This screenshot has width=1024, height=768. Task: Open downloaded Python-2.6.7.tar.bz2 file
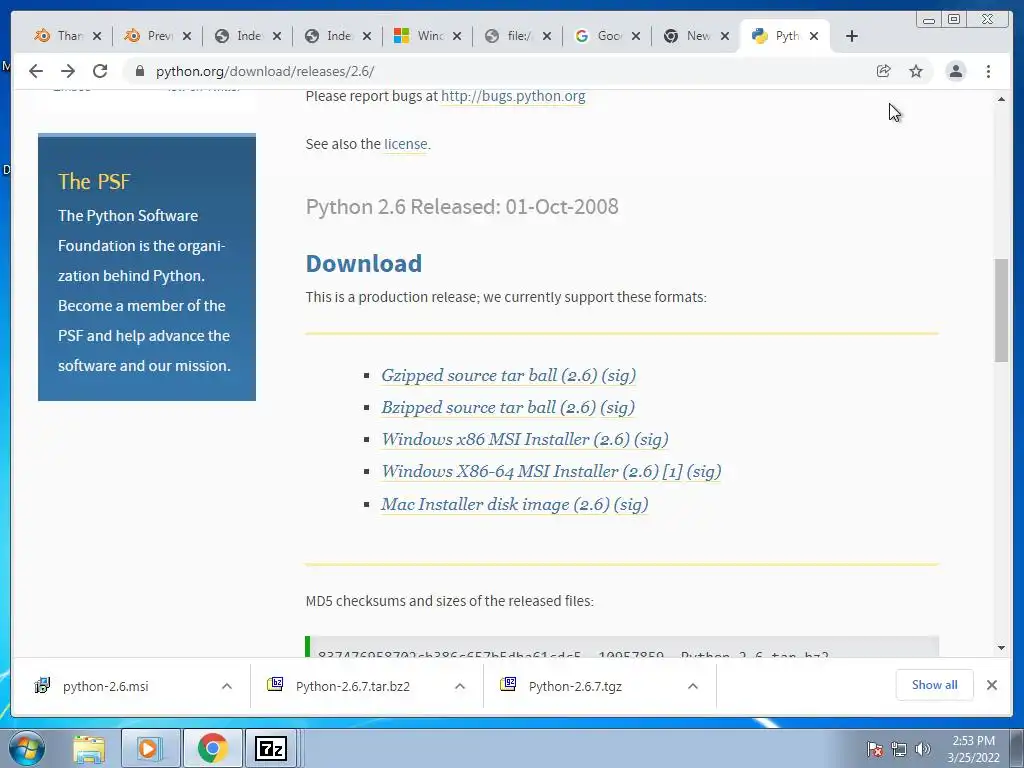[353, 686]
